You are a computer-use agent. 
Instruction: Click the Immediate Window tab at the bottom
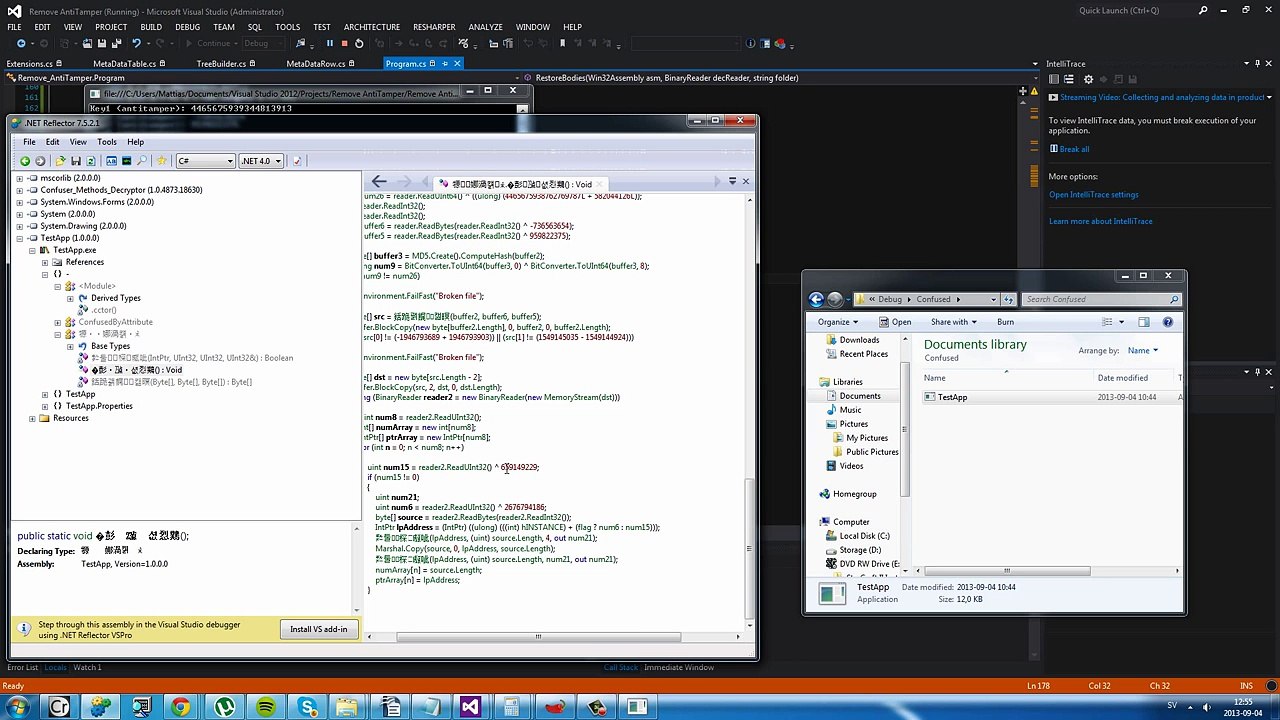click(x=679, y=667)
